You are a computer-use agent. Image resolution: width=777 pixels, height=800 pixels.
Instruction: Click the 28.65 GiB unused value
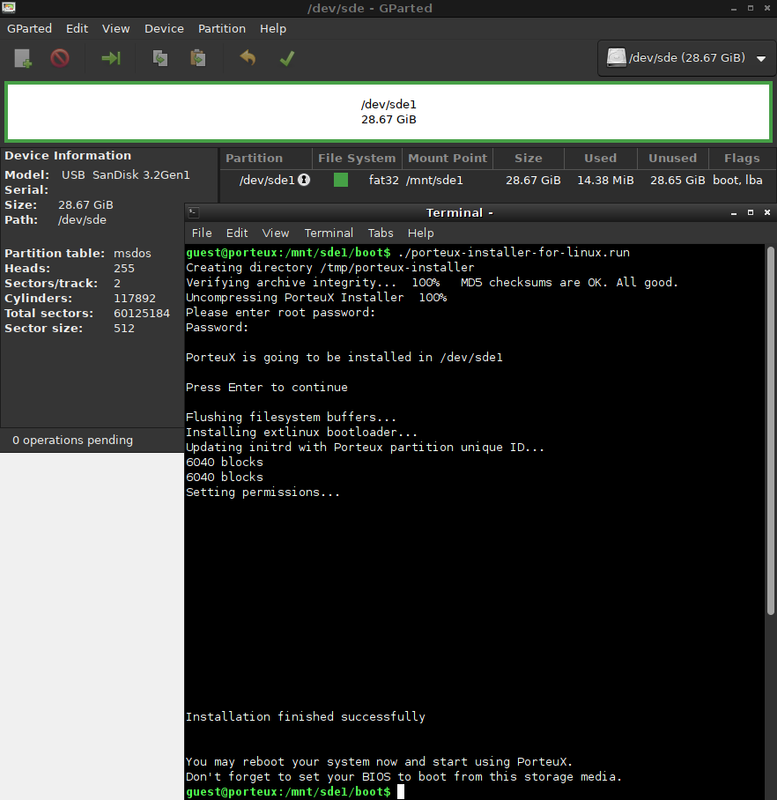click(678, 180)
